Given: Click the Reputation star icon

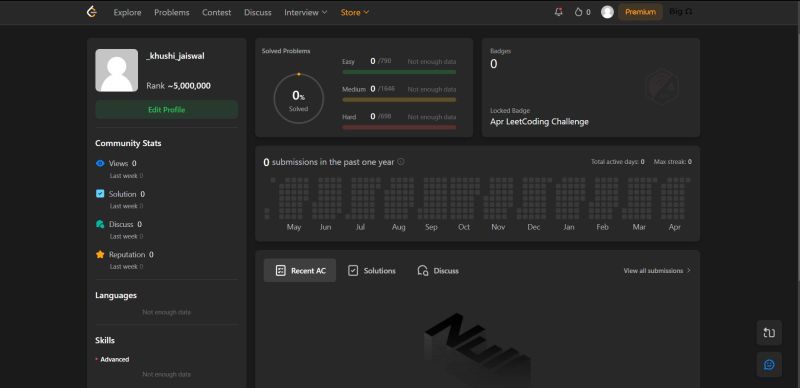Looking at the screenshot, I should (100, 254).
